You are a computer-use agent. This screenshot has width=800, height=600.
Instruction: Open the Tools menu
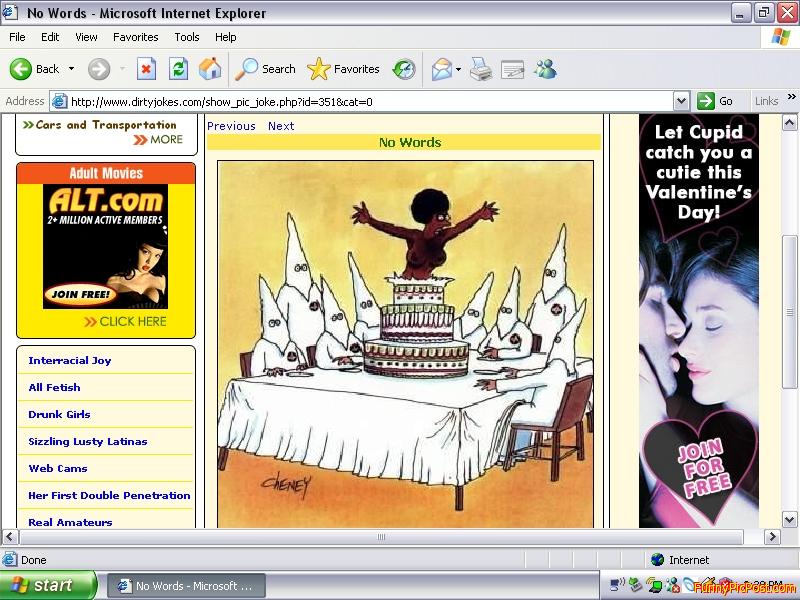(187, 37)
